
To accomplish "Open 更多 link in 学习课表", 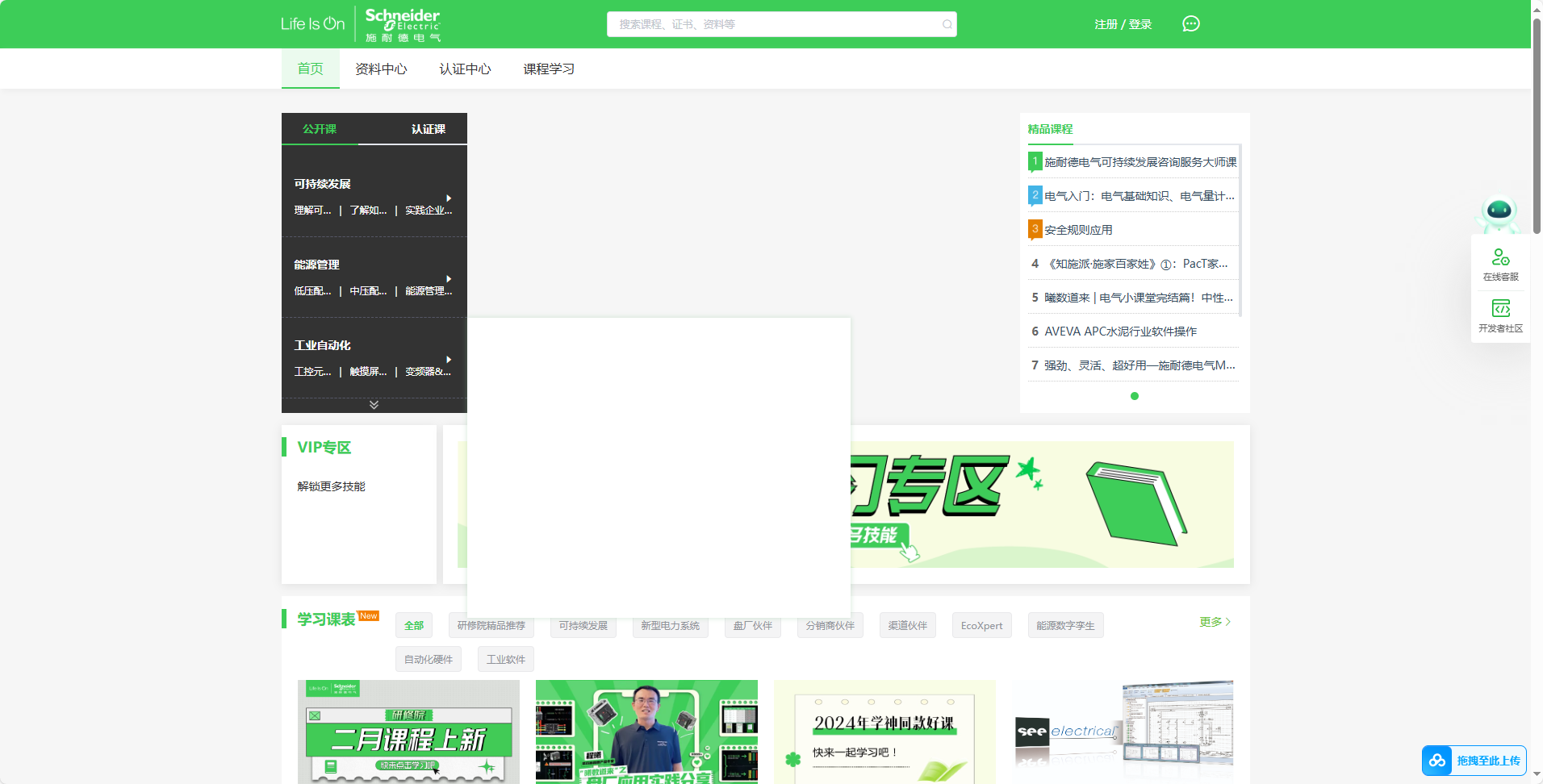I will (1215, 622).
